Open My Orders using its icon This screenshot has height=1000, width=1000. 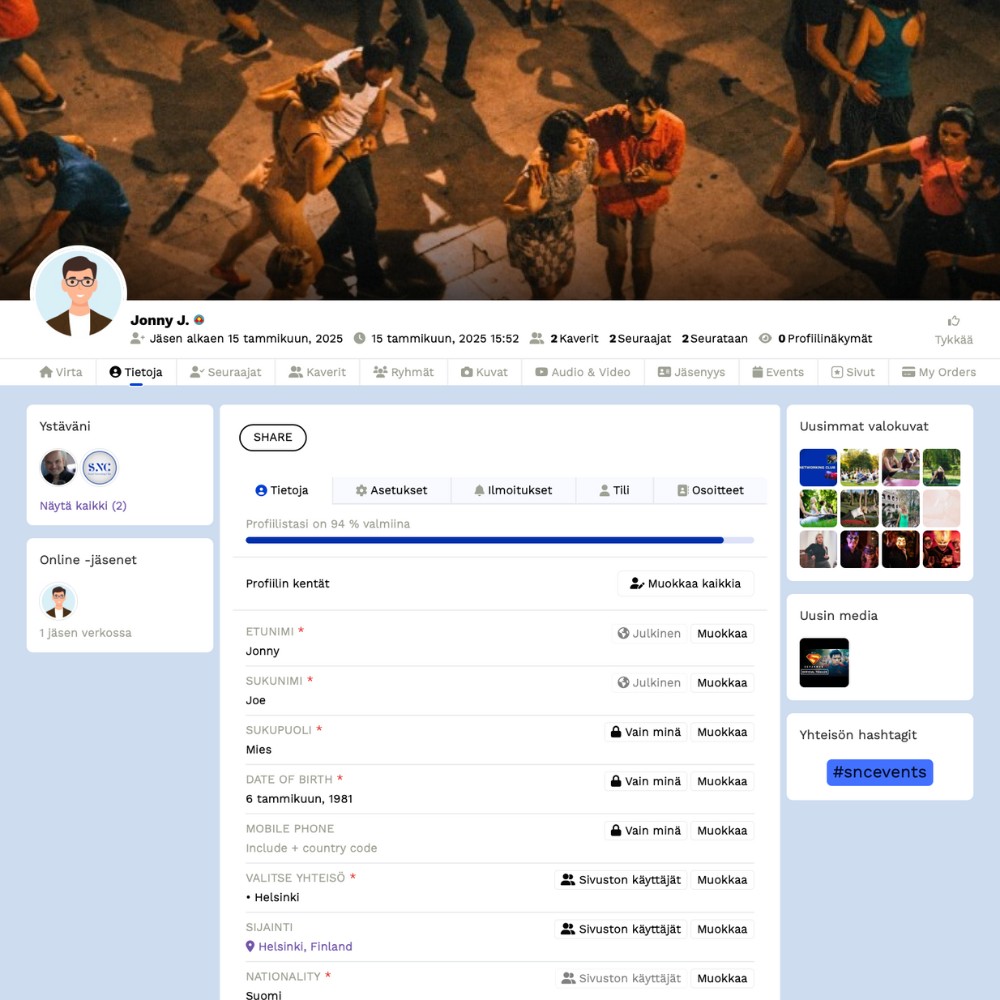907,371
